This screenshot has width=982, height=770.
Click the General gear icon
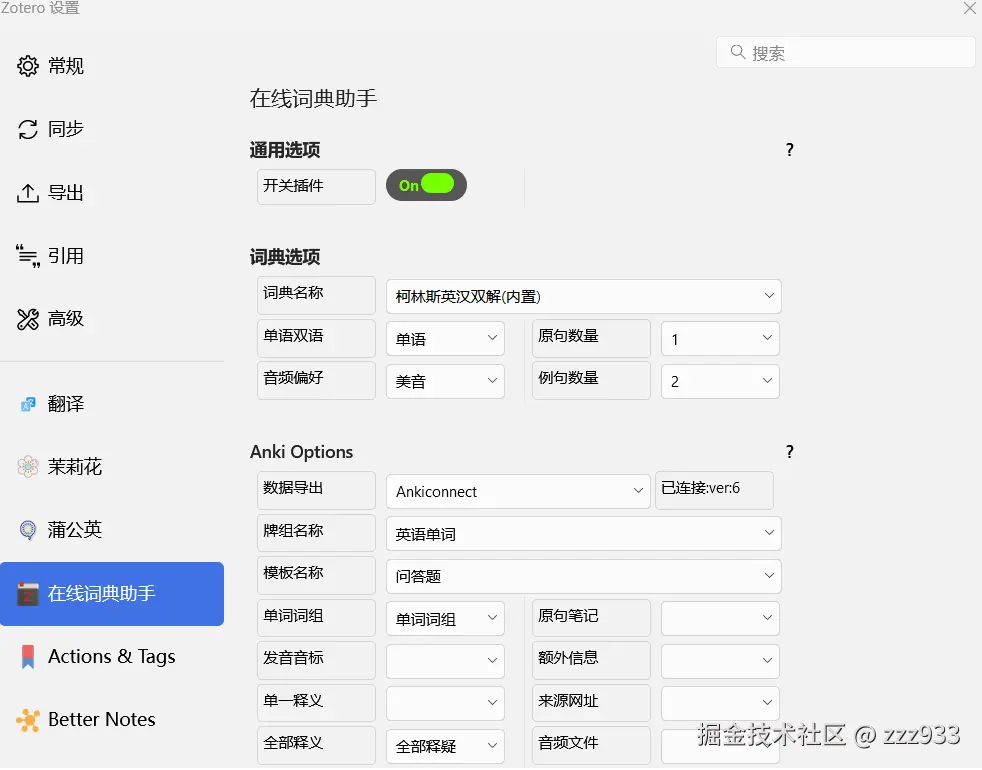(28, 66)
